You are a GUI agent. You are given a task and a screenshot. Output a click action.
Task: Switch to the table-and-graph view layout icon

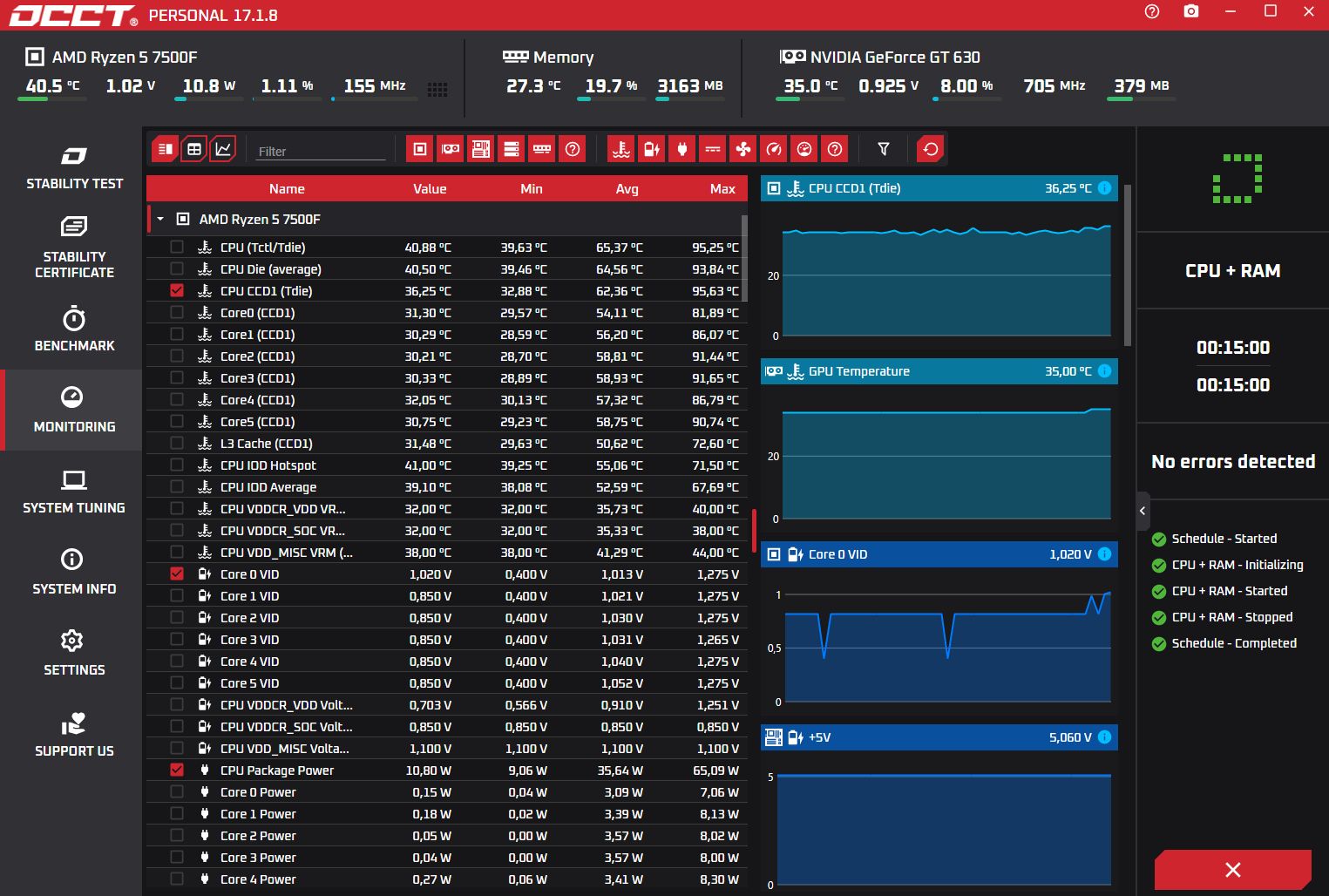click(165, 149)
